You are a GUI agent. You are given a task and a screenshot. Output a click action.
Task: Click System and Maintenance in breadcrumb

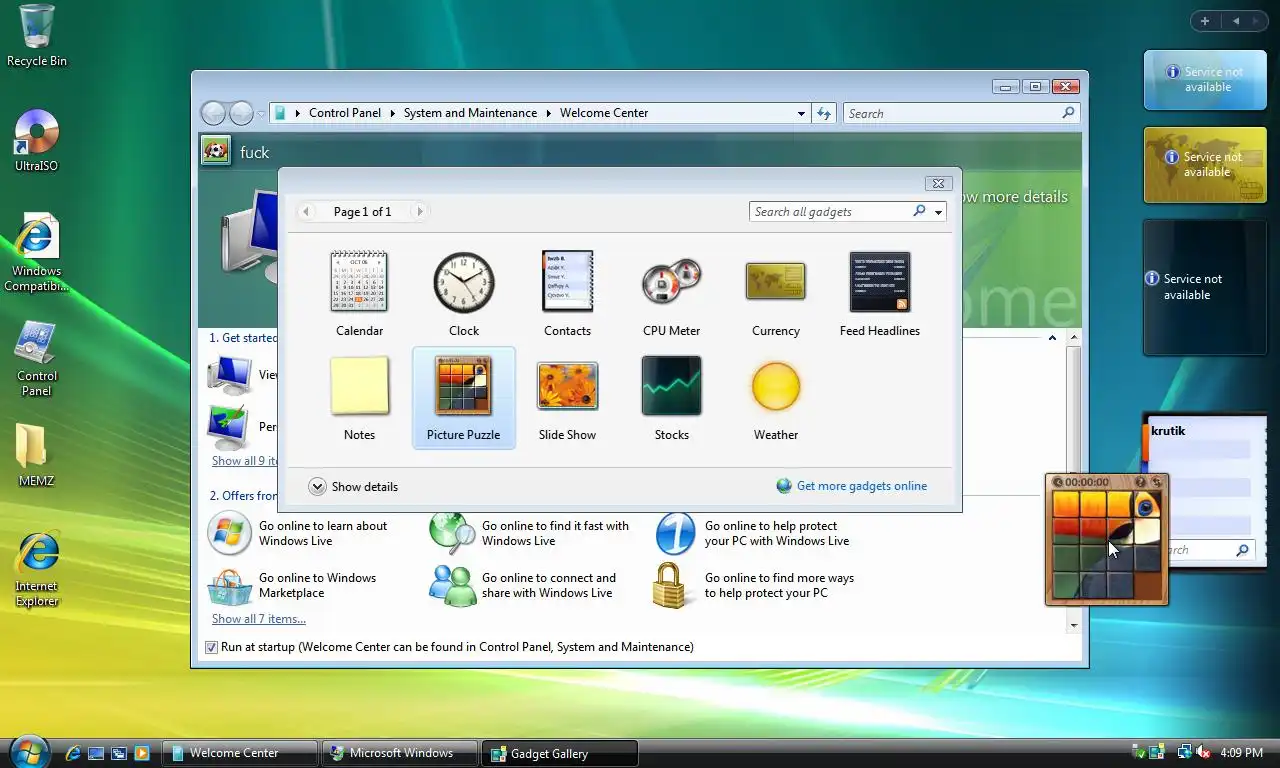470,113
